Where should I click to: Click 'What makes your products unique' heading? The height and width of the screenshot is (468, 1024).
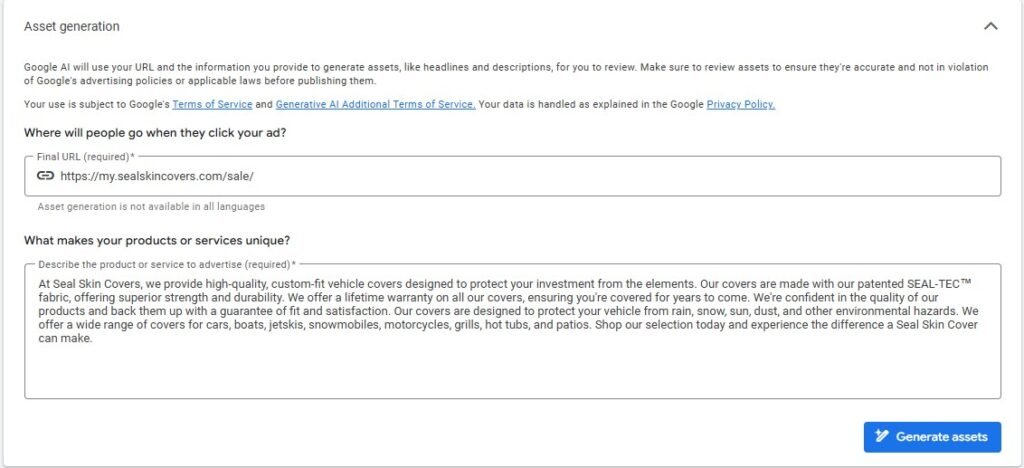click(x=157, y=240)
